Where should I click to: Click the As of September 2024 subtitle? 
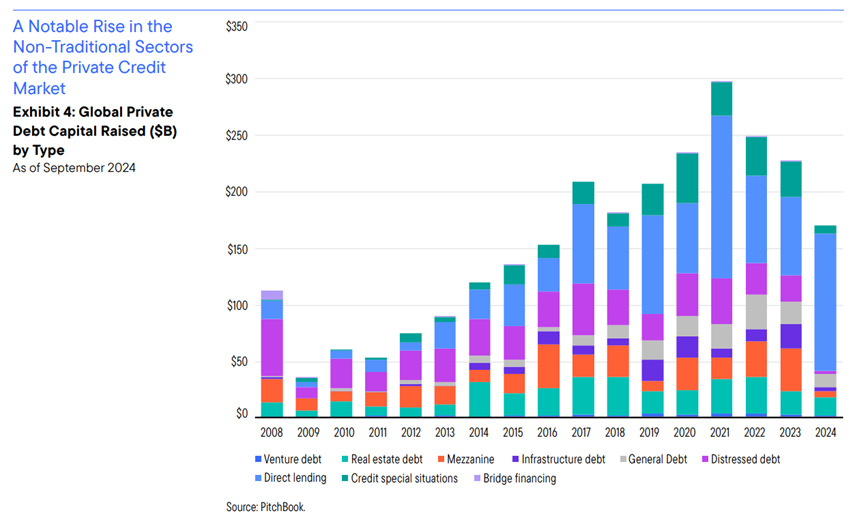coord(74,168)
